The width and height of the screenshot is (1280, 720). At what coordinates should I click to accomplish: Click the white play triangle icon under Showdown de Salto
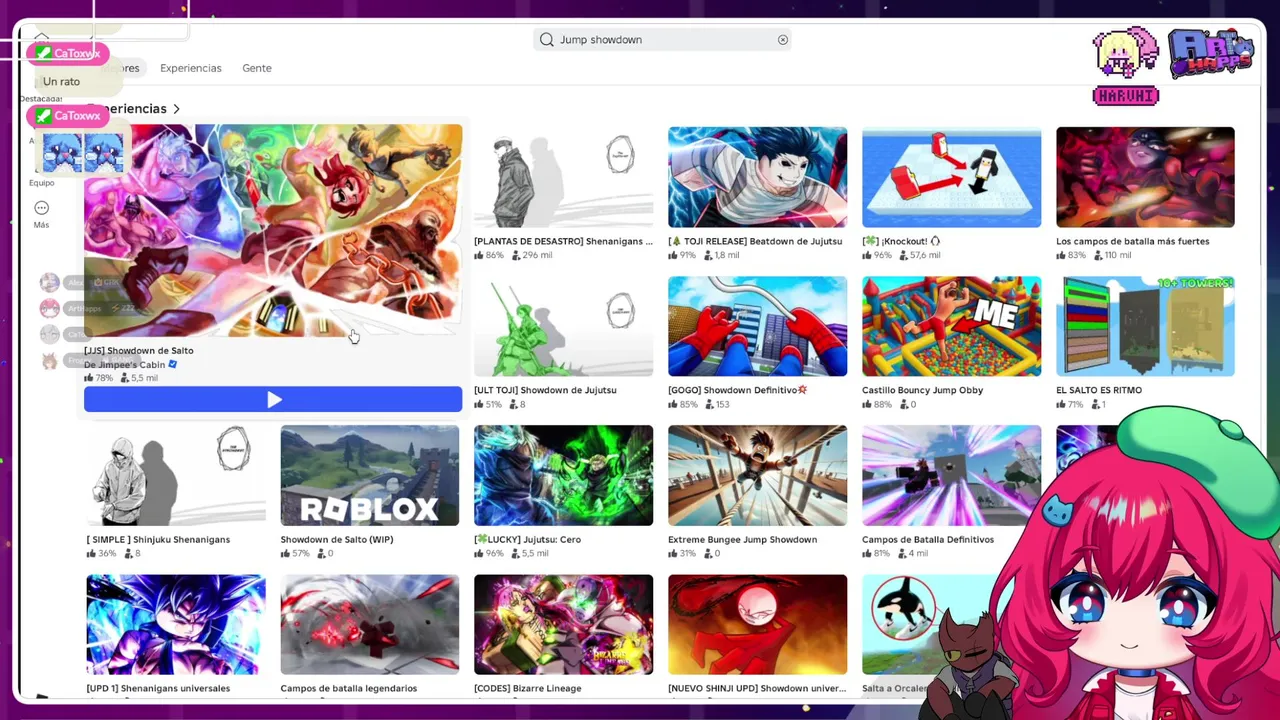point(274,400)
